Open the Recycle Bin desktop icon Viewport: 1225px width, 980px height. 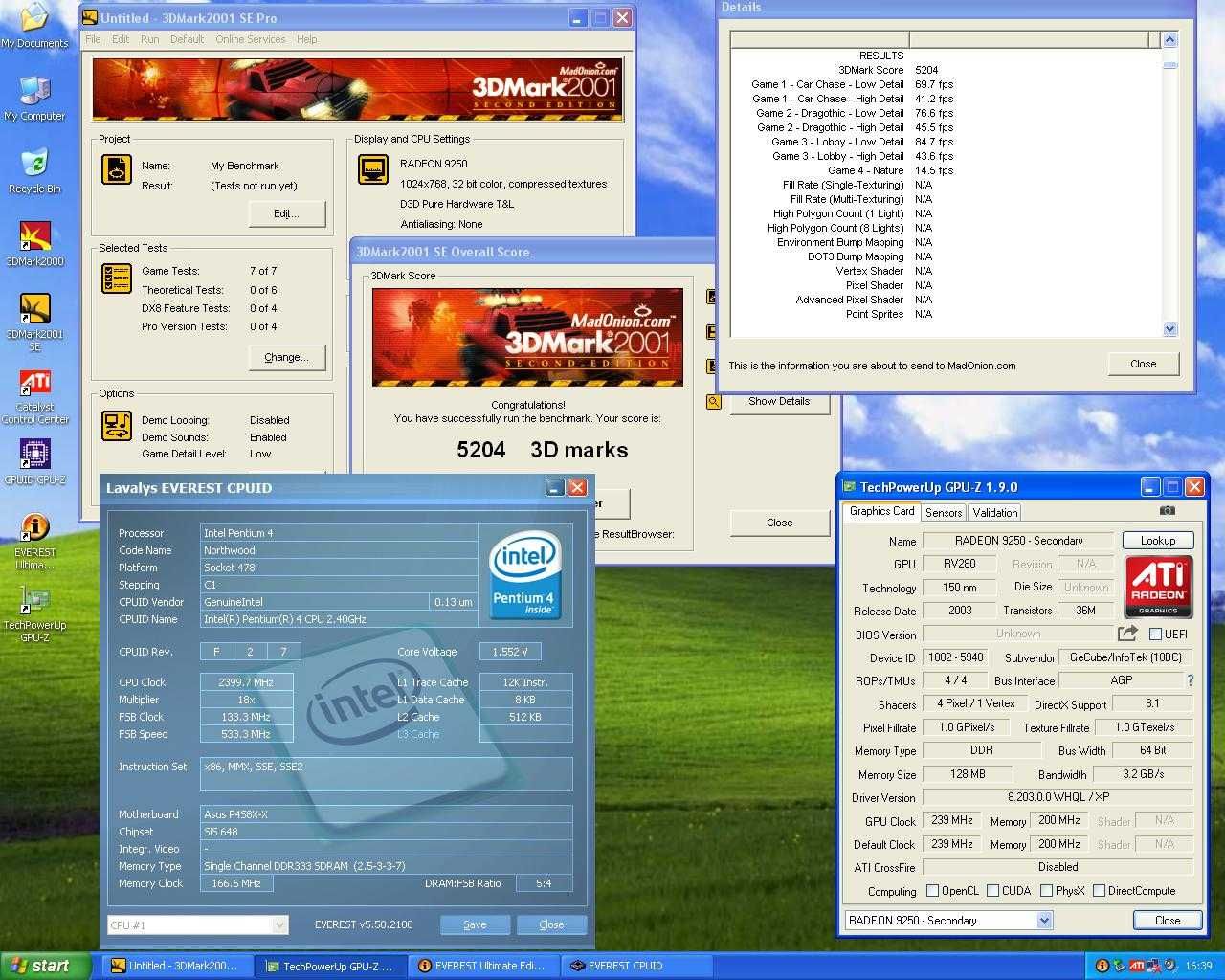[x=34, y=170]
